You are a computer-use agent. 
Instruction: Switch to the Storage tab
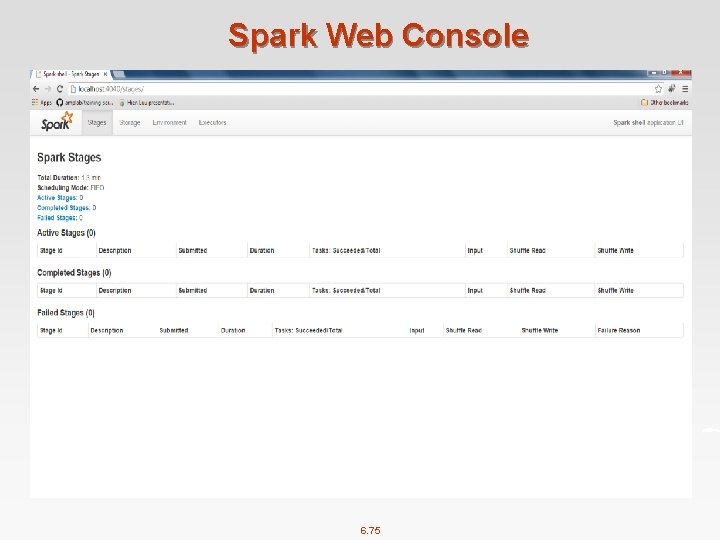129,123
